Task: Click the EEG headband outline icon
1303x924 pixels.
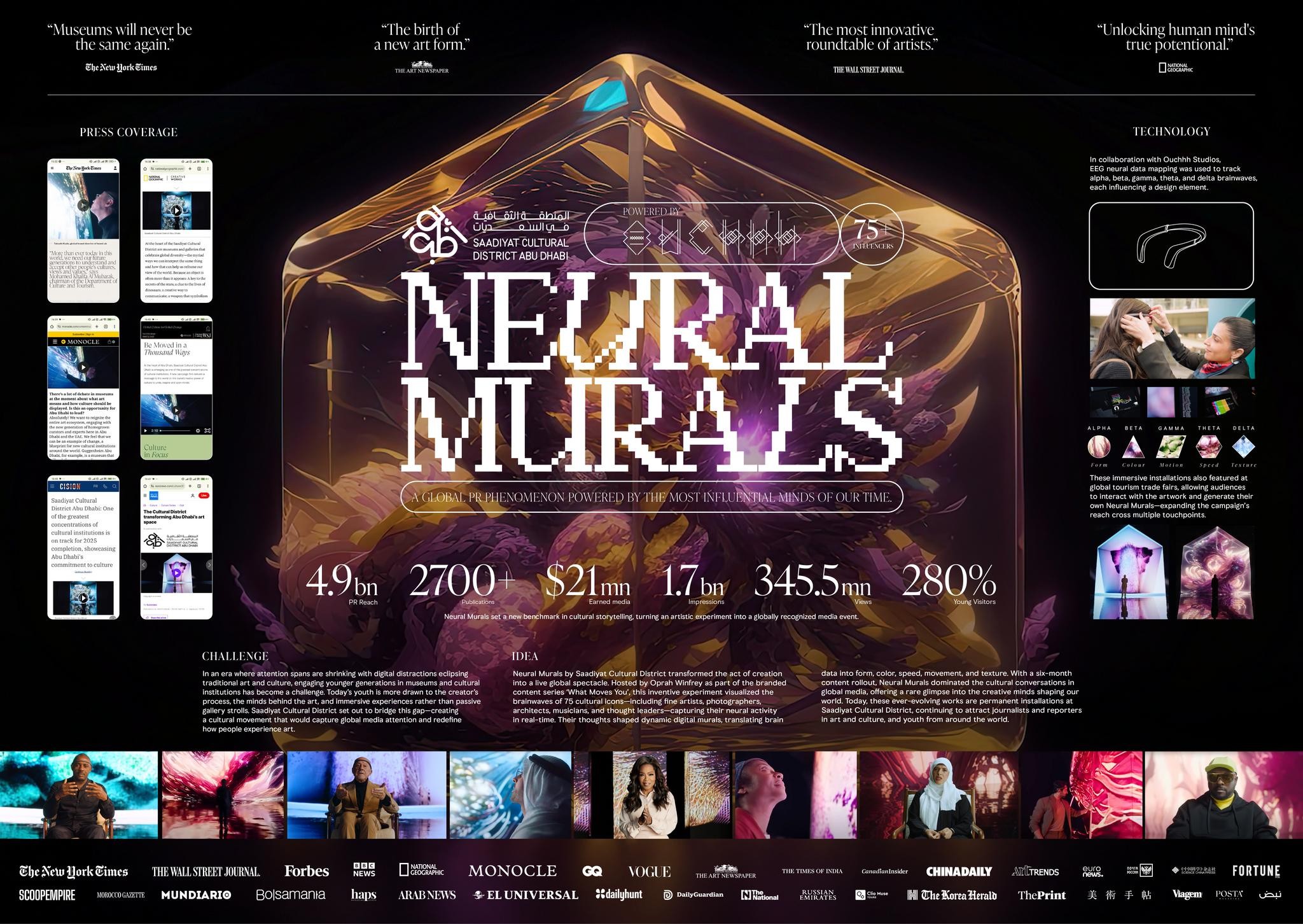Action: coord(1171,246)
